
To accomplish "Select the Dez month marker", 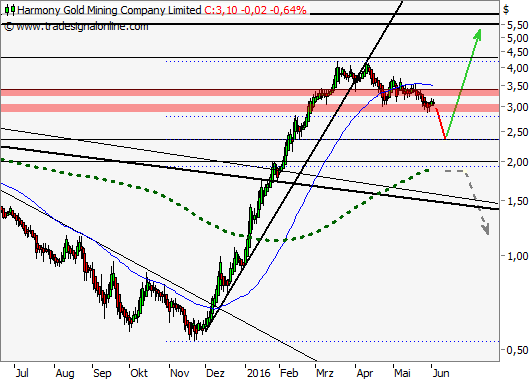I will point(215,373).
